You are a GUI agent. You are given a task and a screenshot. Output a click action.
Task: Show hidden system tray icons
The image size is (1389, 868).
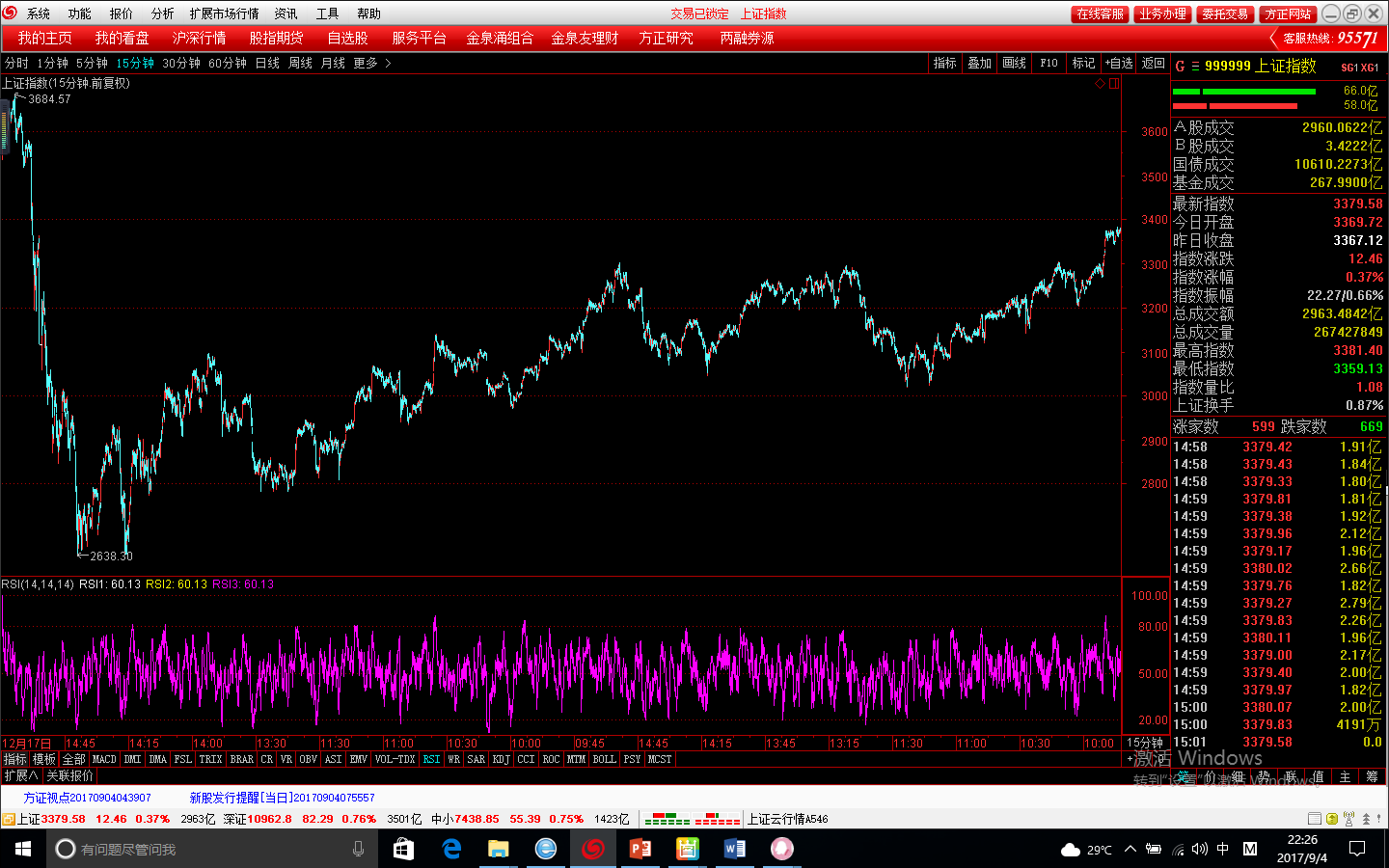[1130, 849]
